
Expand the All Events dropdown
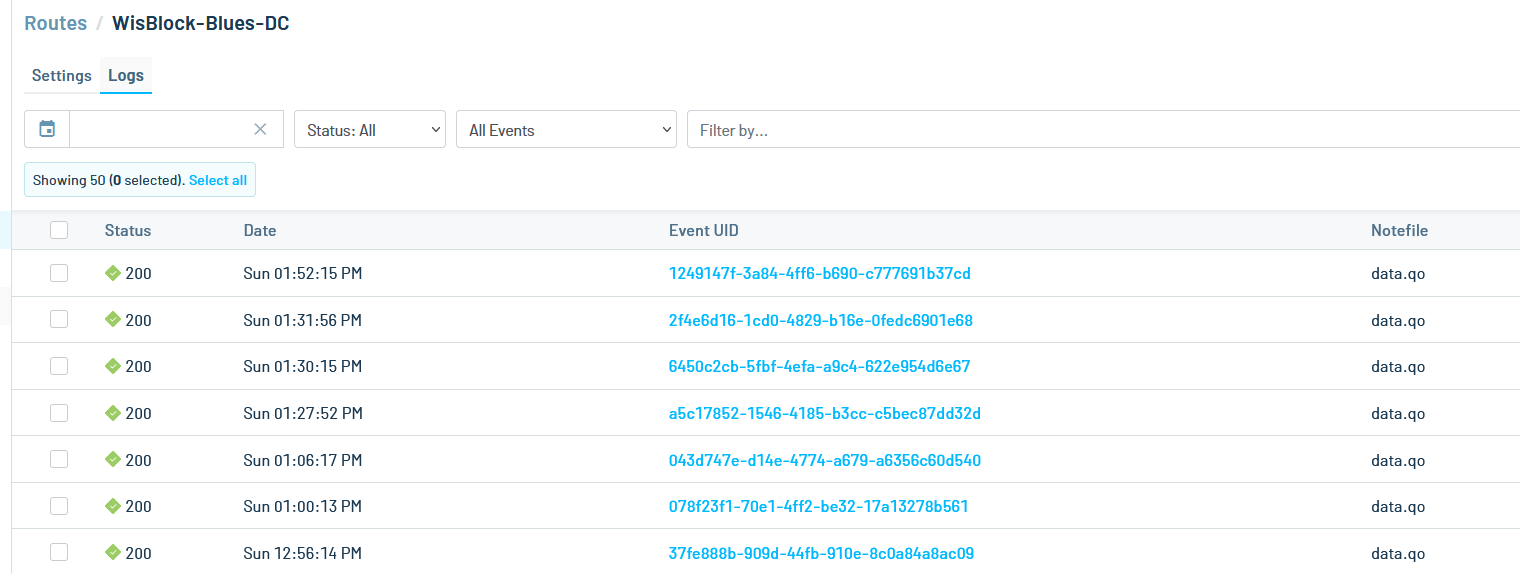click(566, 130)
